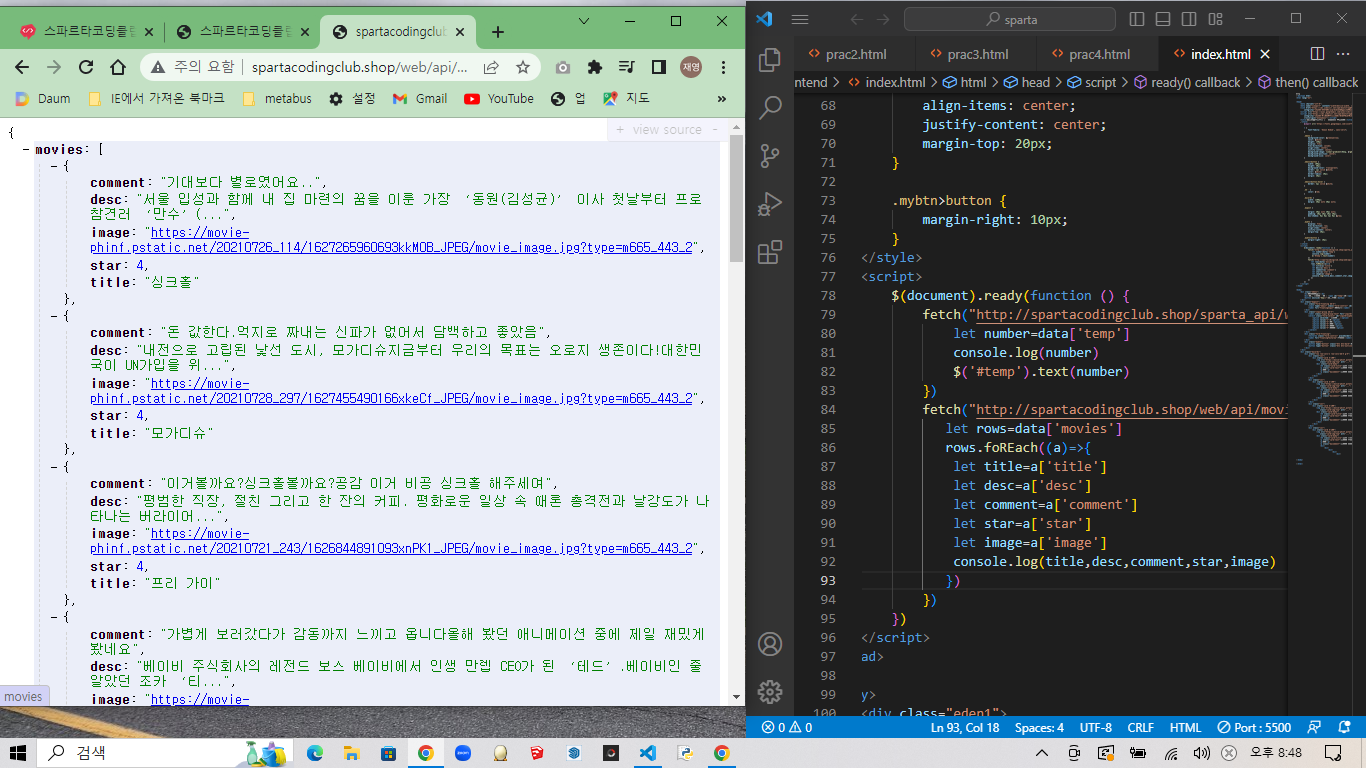Collapse the movies array

click(25, 150)
